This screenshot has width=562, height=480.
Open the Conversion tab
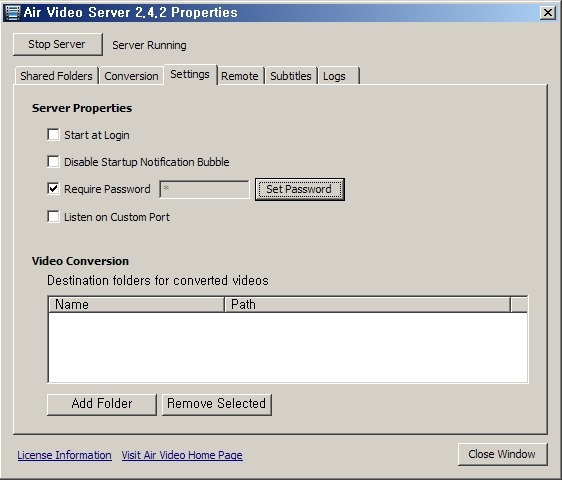pyautogui.click(x=131, y=76)
